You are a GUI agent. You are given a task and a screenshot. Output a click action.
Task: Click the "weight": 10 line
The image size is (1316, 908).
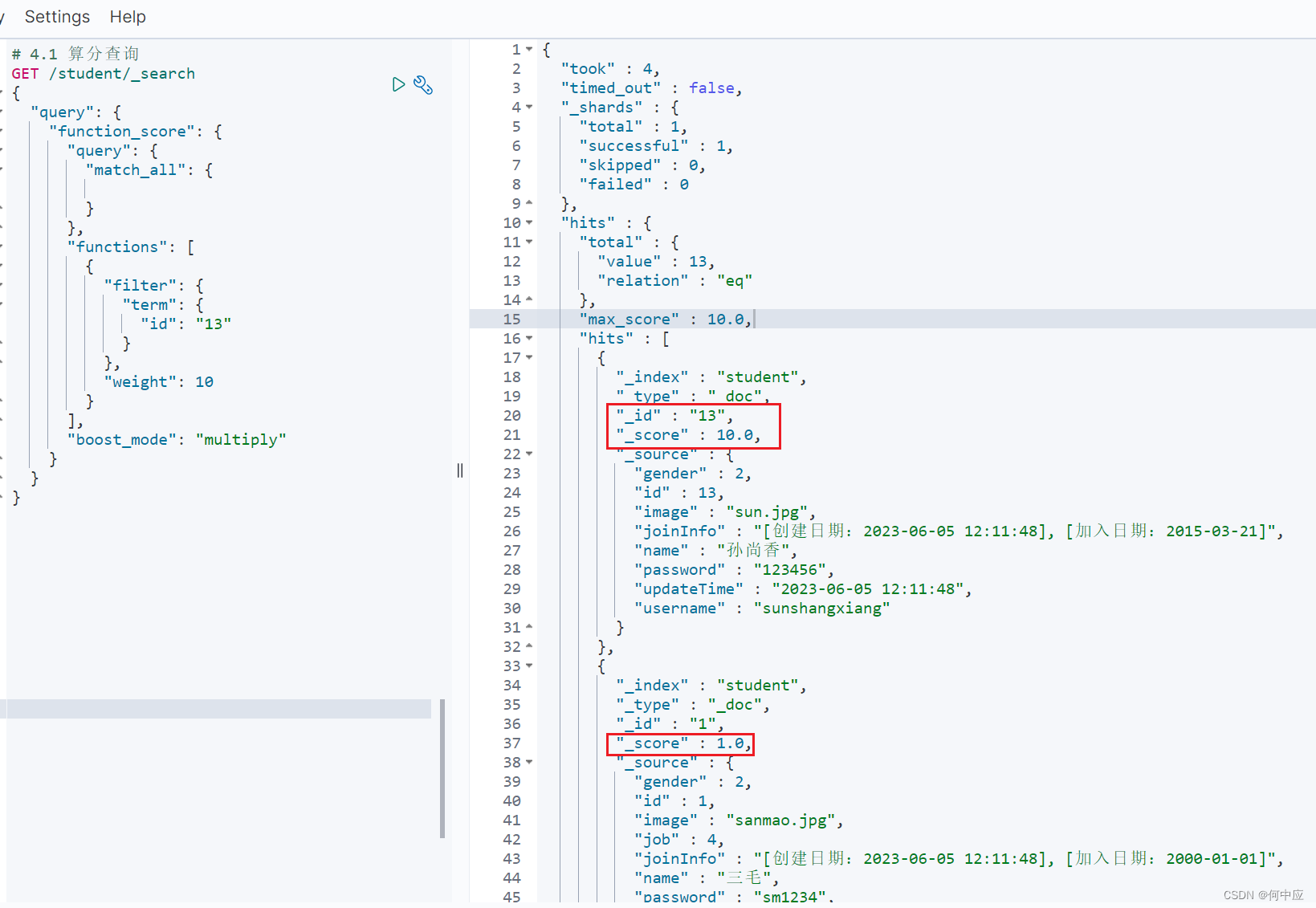[x=159, y=381]
